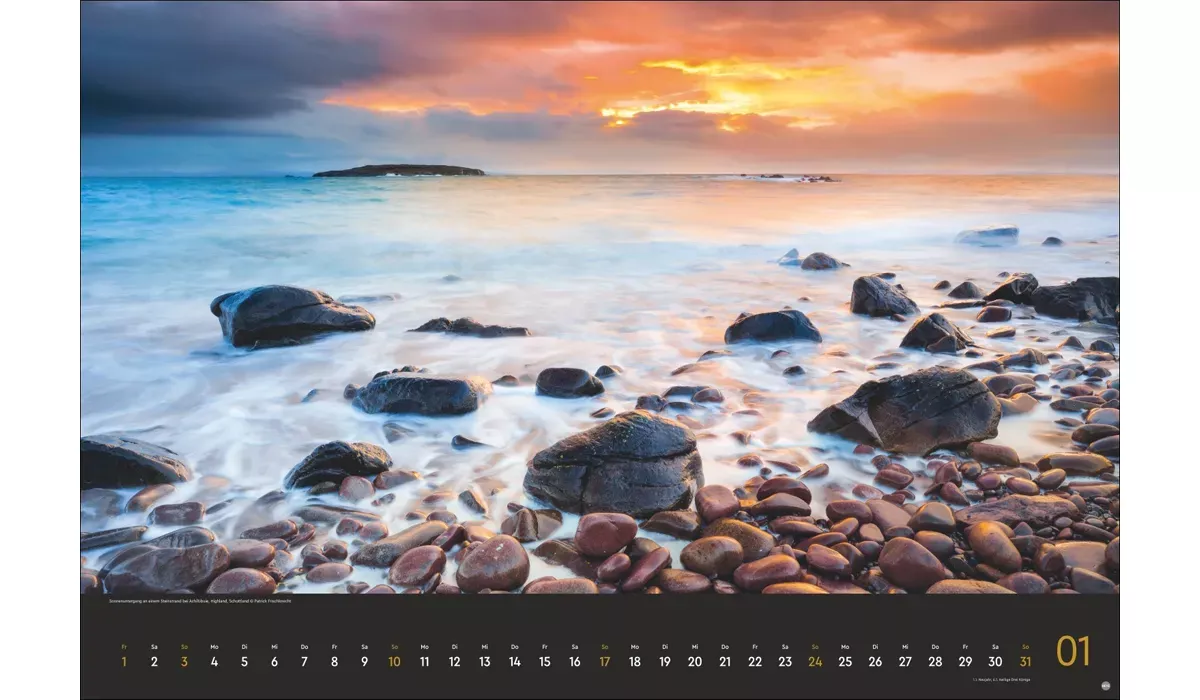Select day 13 in the calendar strip
The height and width of the screenshot is (700, 1200).
(x=484, y=656)
